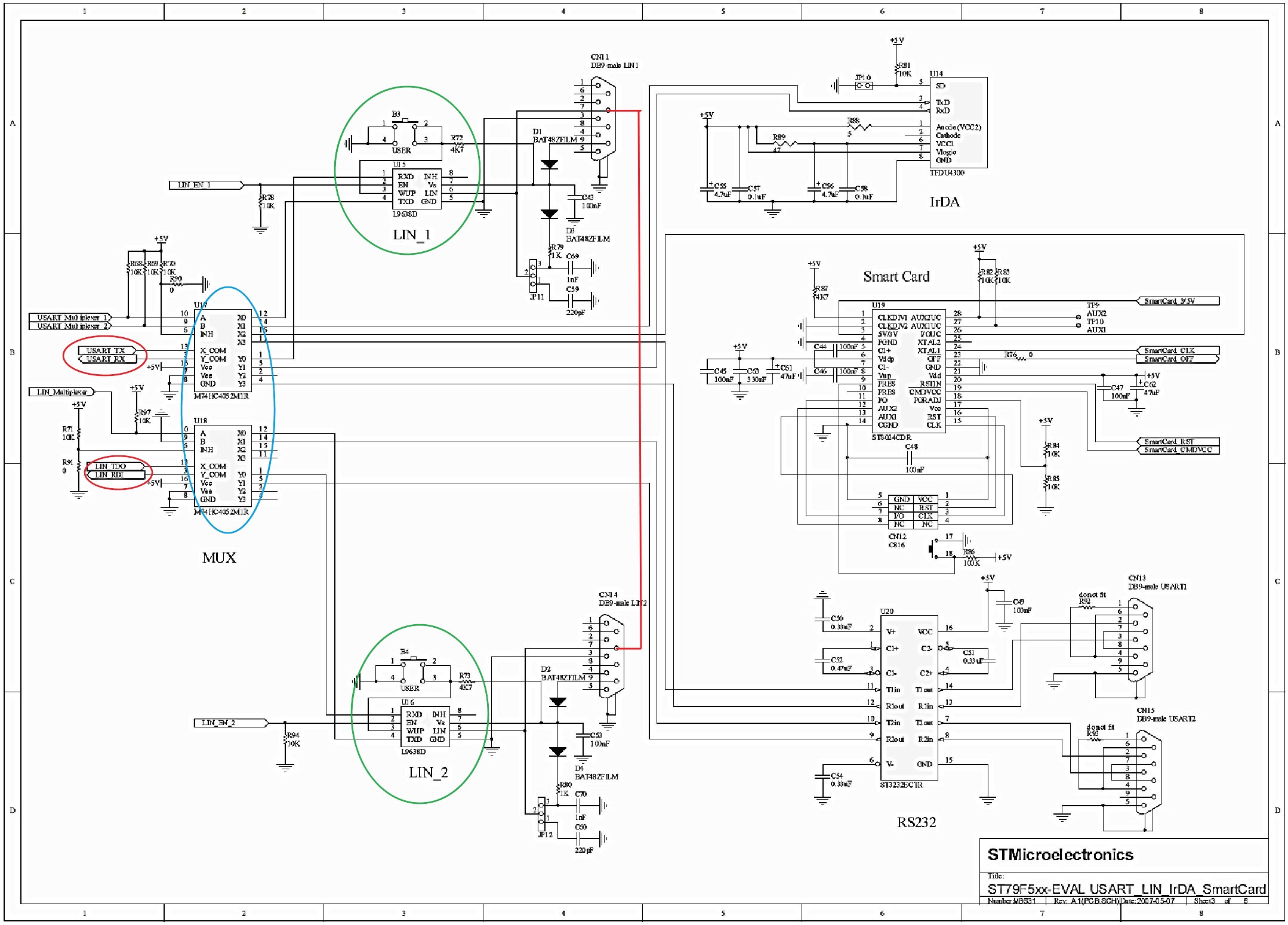Select the U18 multiplexer IC body
This screenshot has width=1288, height=925.
click(223, 466)
